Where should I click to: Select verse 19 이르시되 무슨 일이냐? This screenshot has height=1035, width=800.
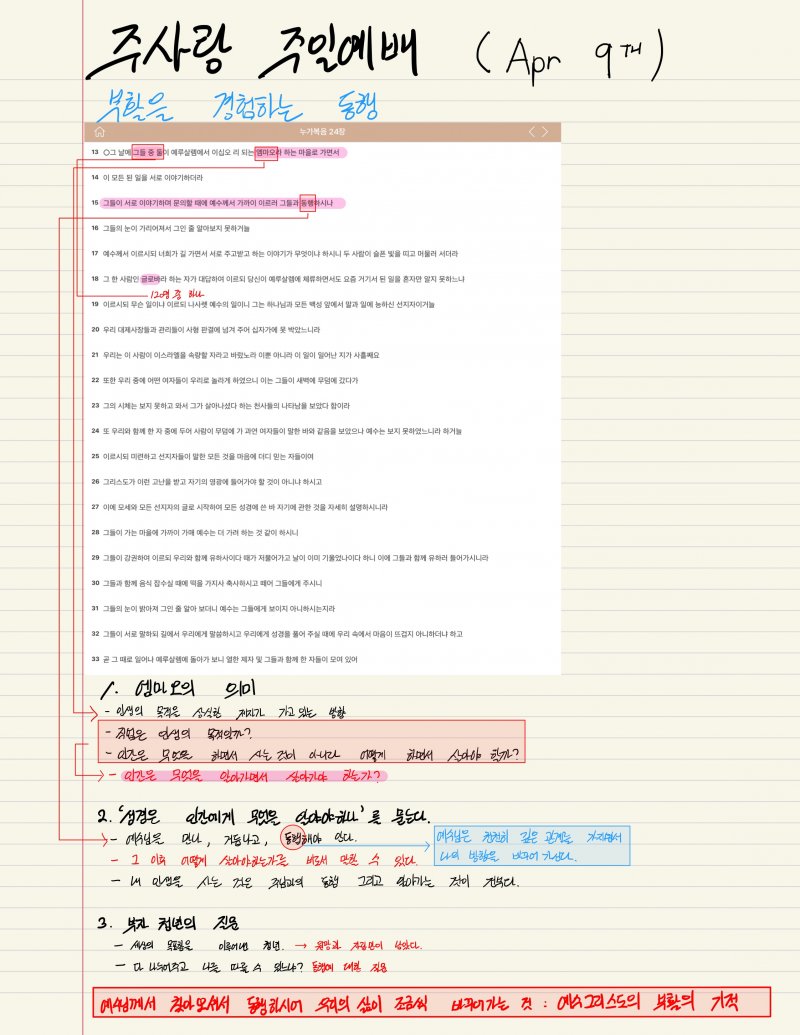pyautogui.click(x=263, y=304)
